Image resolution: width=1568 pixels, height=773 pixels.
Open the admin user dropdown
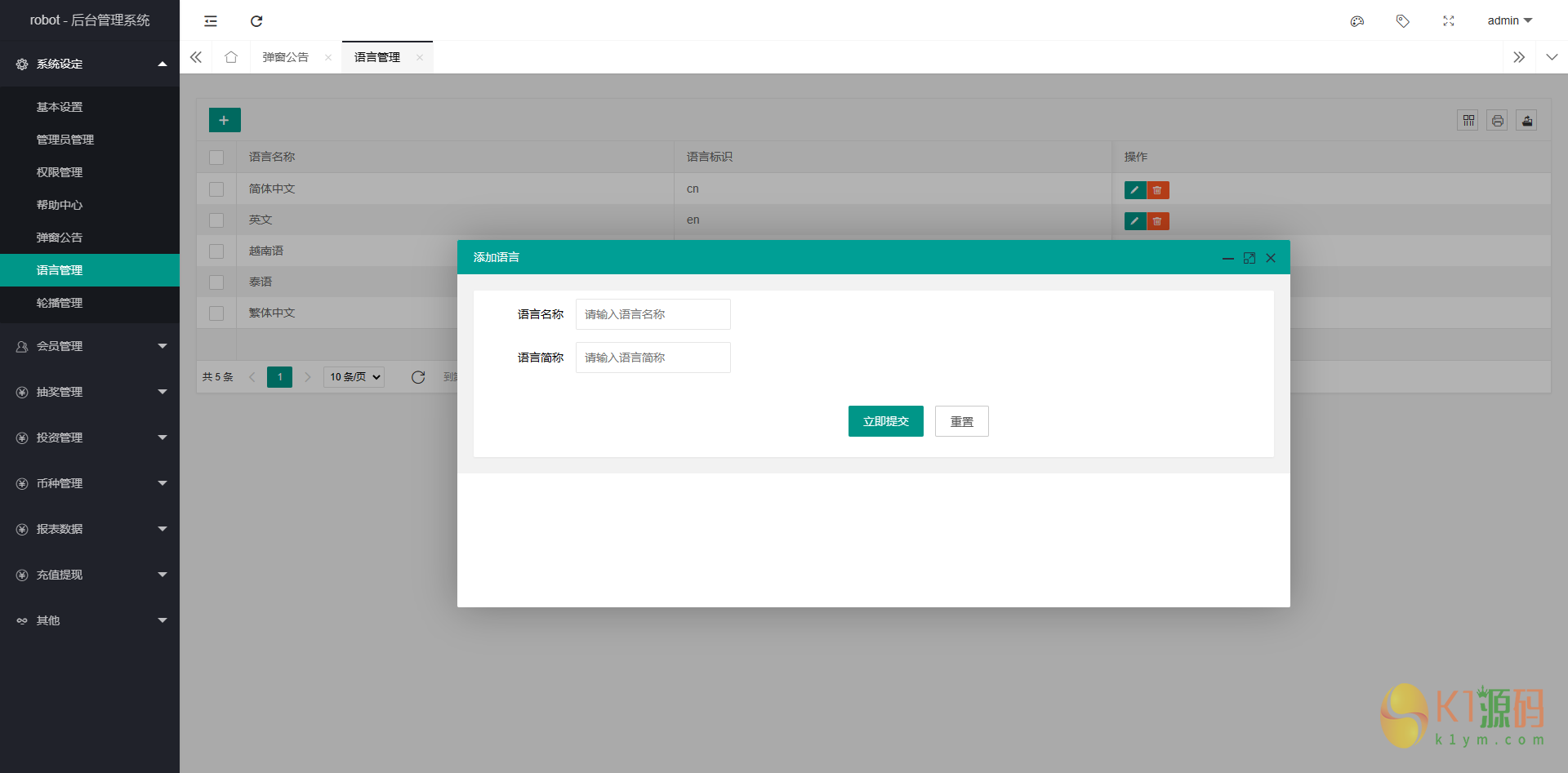coord(1509,21)
